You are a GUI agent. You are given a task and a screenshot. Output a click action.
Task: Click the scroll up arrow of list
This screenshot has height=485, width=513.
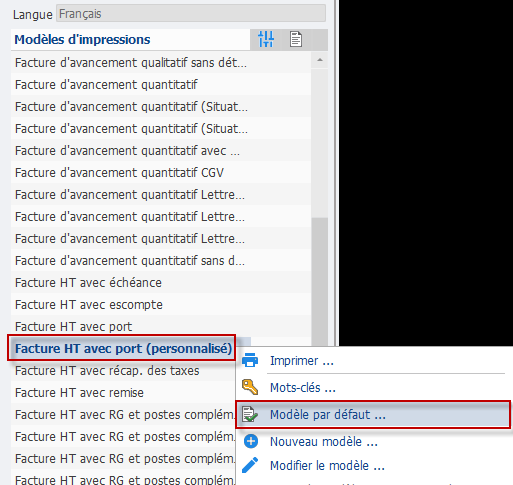[320, 60]
